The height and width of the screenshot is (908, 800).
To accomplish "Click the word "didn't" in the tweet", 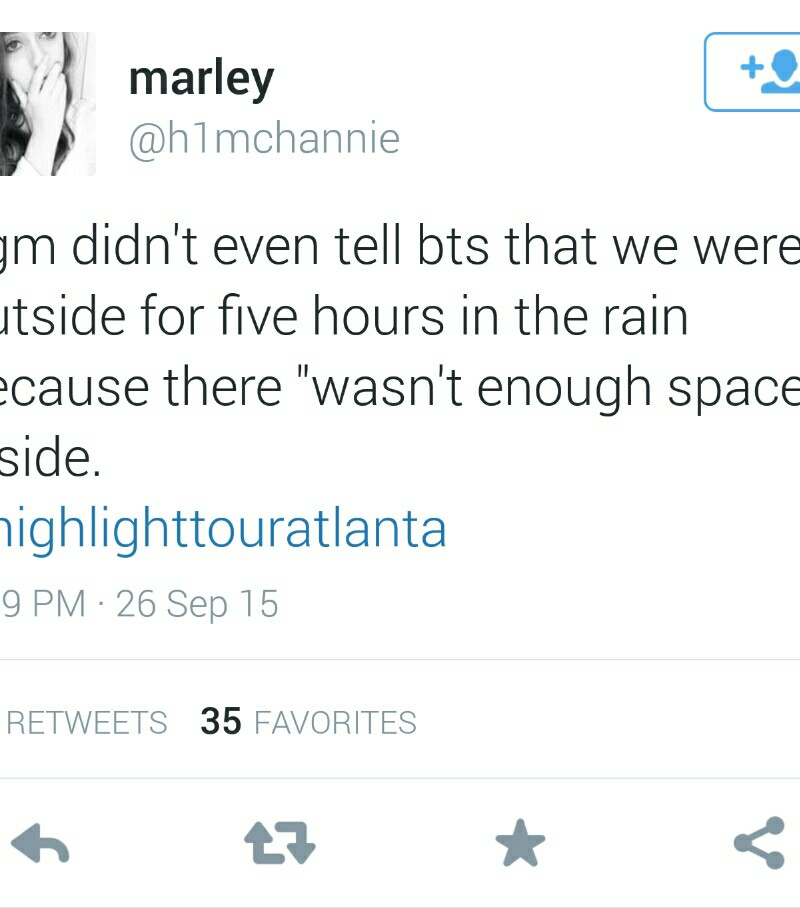I will 135,246.
